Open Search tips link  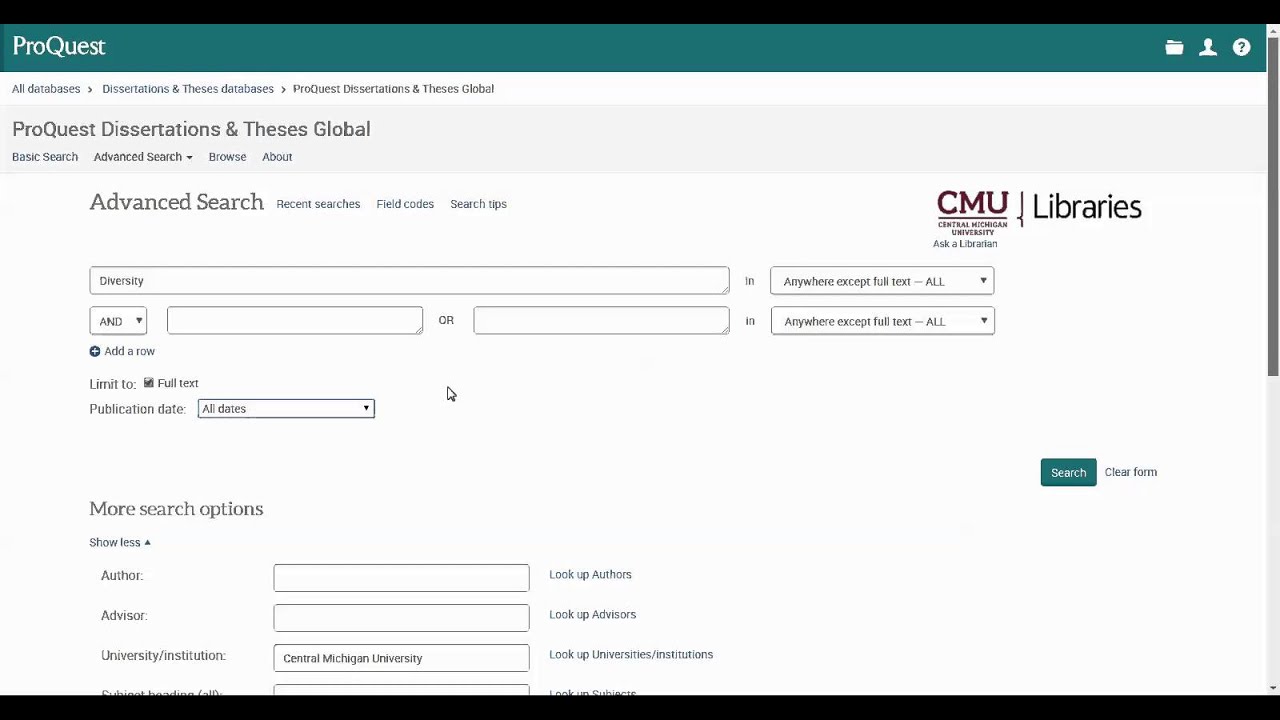(478, 204)
